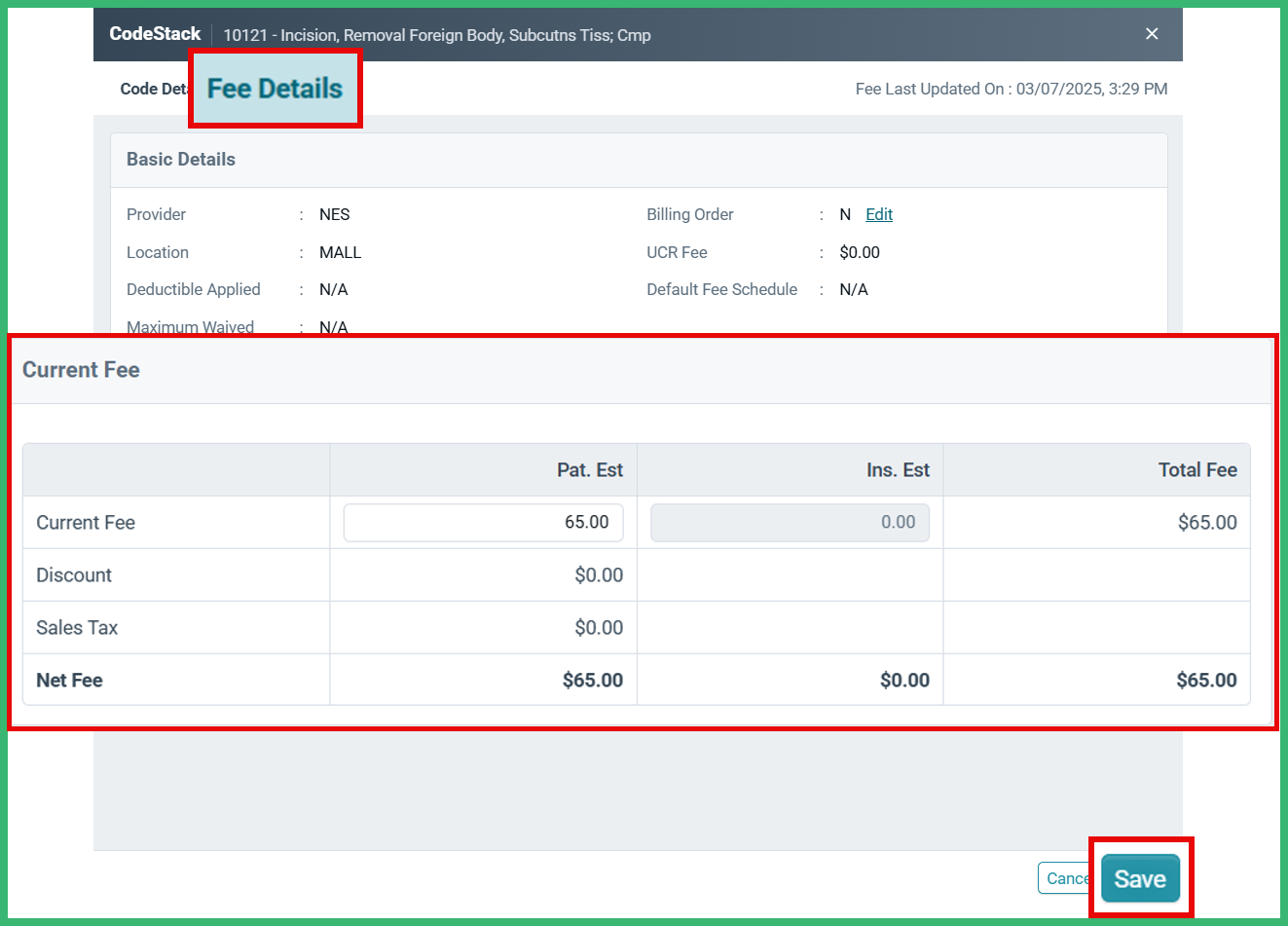1288x926 pixels.
Task: Click the Net Fee total $65.00 cell
Action: pyautogui.click(x=1205, y=681)
